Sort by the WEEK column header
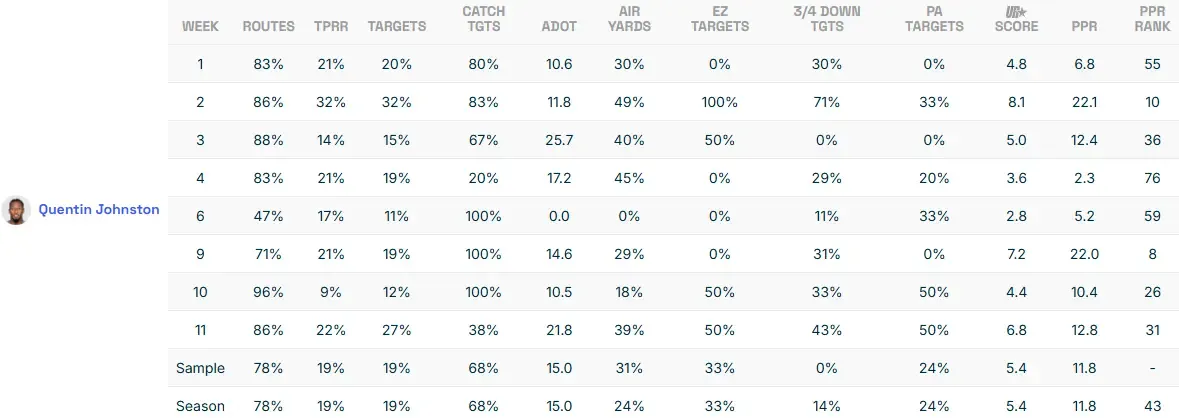This screenshot has height=418, width=1179. (200, 27)
